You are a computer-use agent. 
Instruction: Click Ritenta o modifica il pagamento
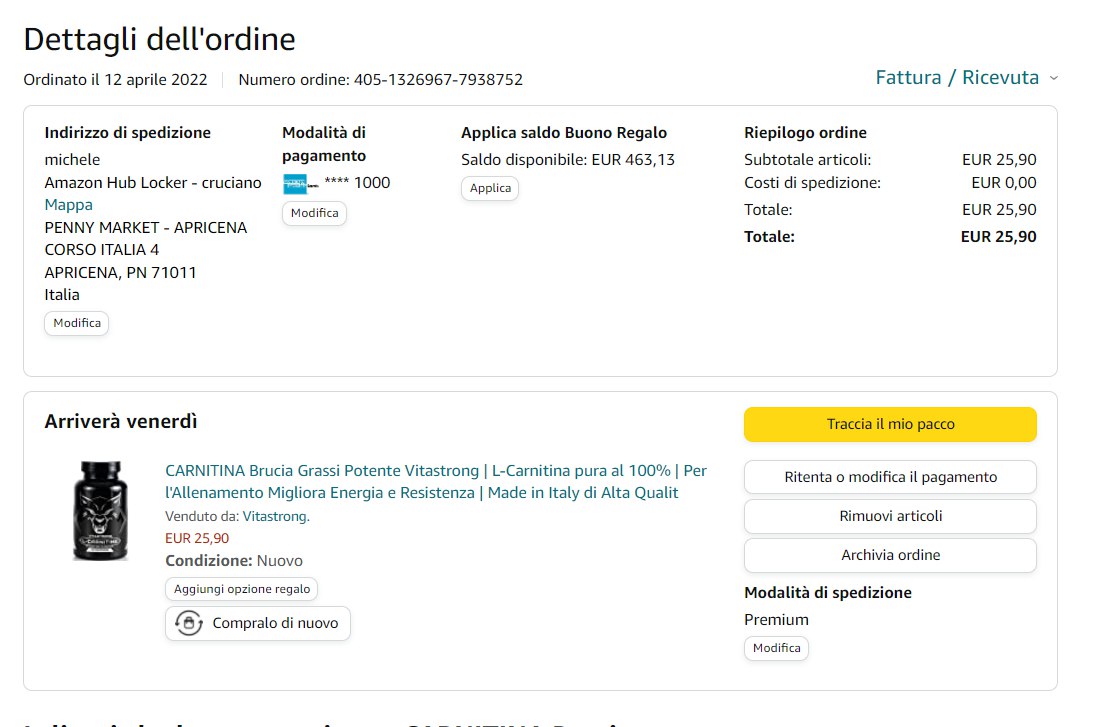[x=890, y=477]
